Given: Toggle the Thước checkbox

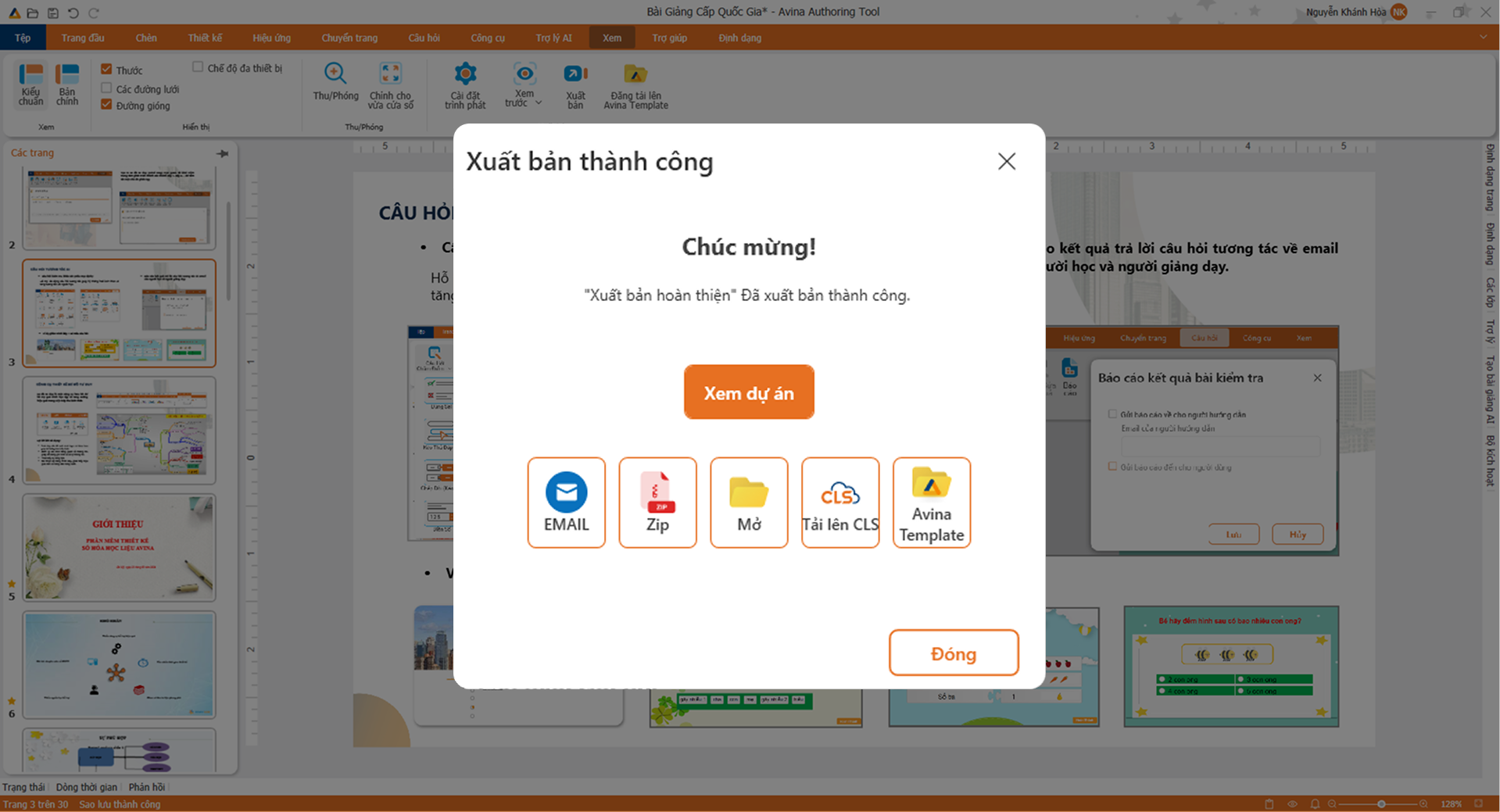Looking at the screenshot, I should point(106,70).
